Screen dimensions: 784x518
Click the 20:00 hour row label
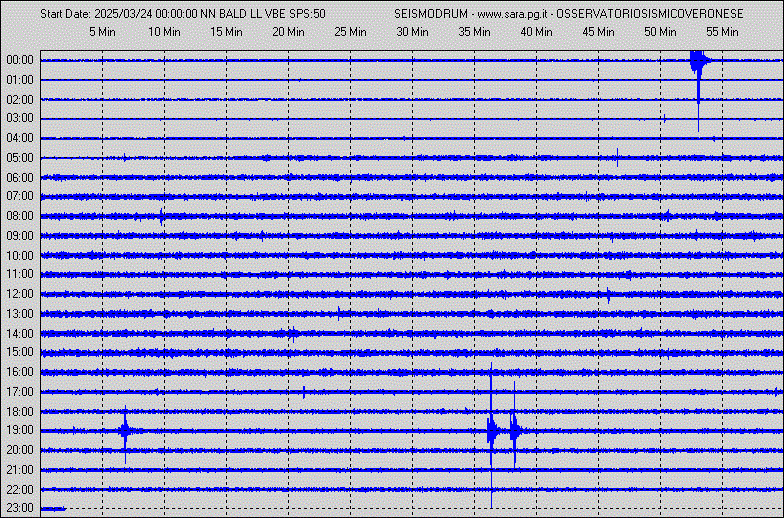tap(20, 450)
